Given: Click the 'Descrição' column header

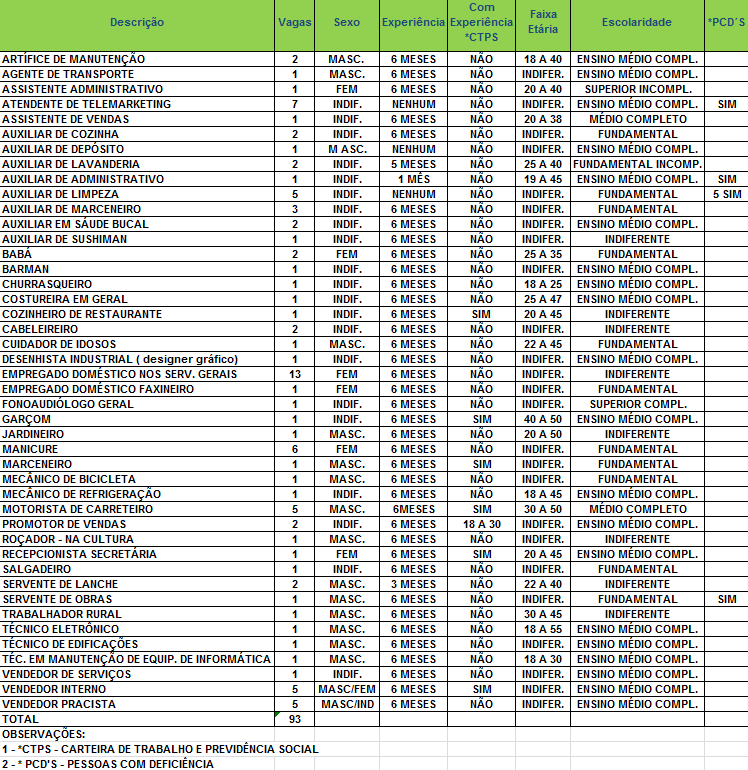Looking at the screenshot, I should 137,22.
